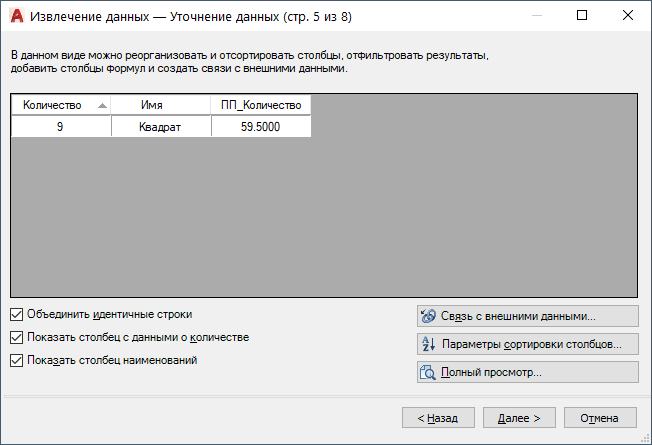Click the cell containing Квадрат
The height and width of the screenshot is (445, 652).
160,126
